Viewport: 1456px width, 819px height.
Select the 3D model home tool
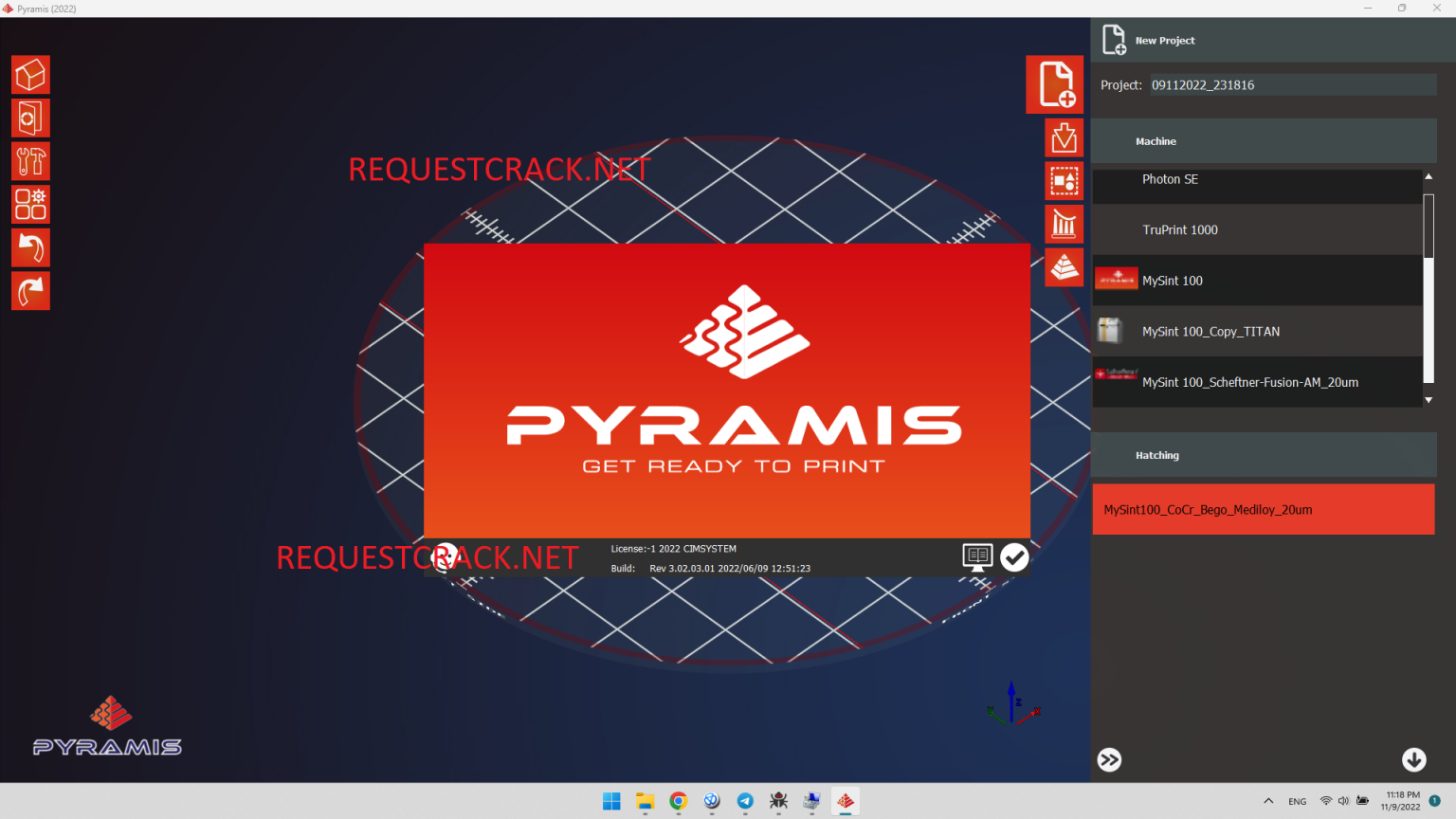coord(30,74)
